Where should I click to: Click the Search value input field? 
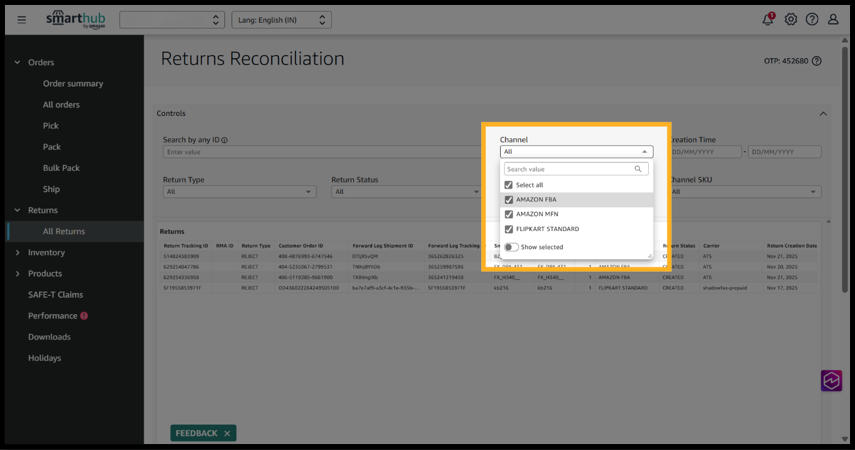(568, 169)
